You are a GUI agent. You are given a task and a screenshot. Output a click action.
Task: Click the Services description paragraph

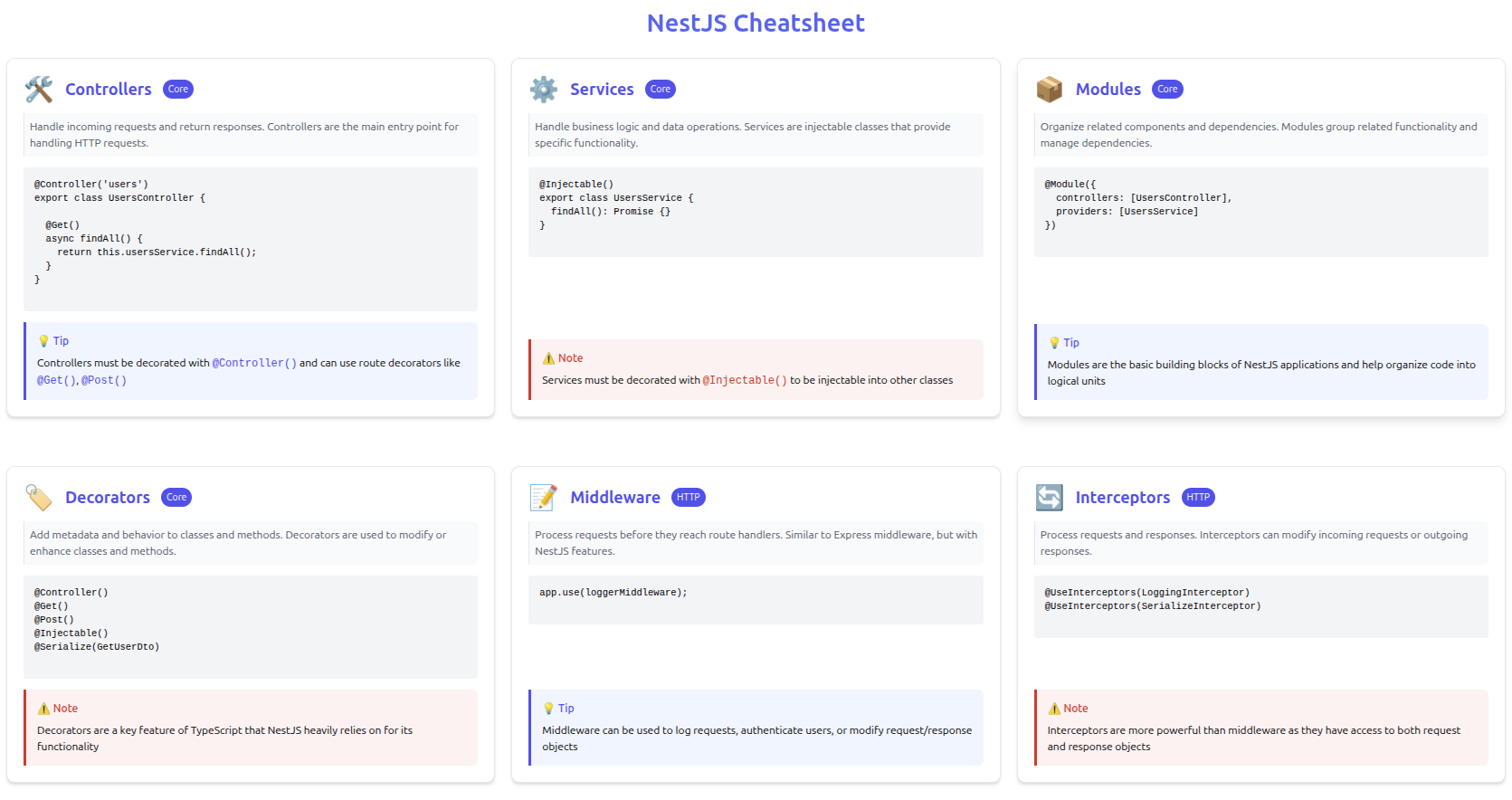pyautogui.click(x=756, y=135)
